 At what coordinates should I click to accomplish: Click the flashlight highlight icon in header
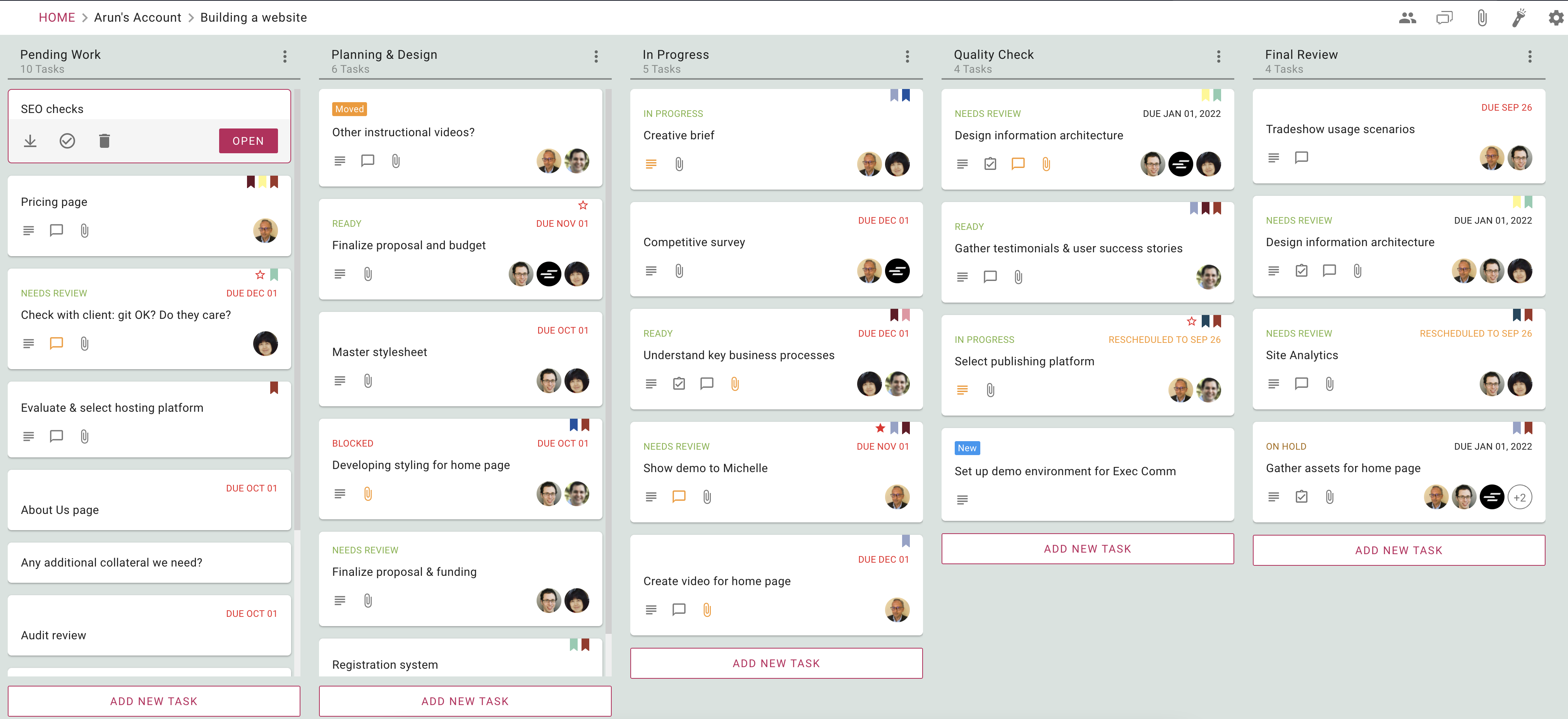pos(1519,18)
